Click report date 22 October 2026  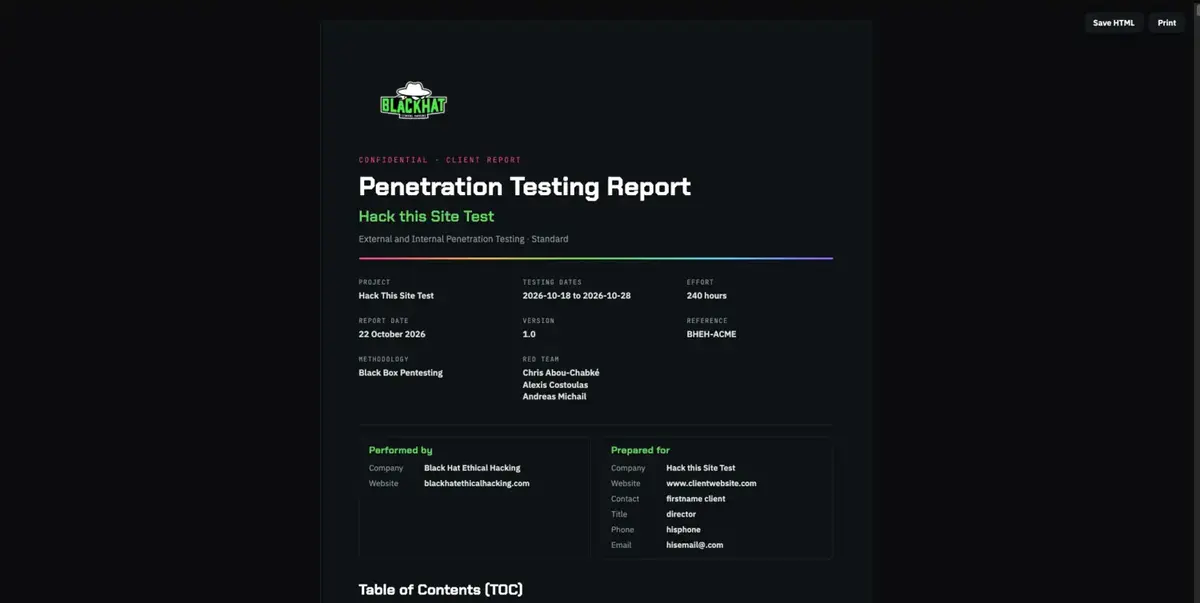[x=392, y=334]
